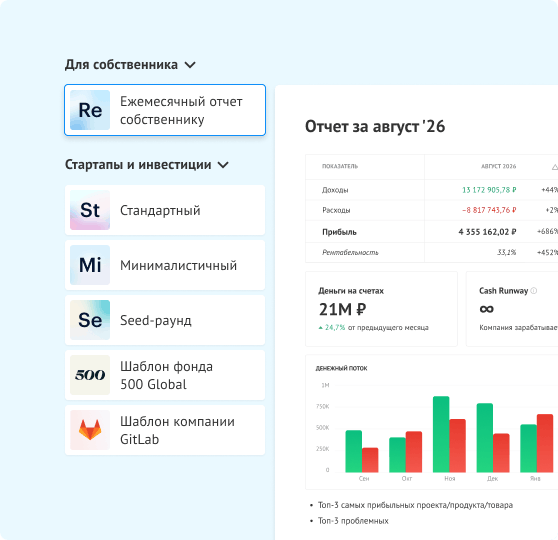Click the green bar for Дек

(485, 438)
